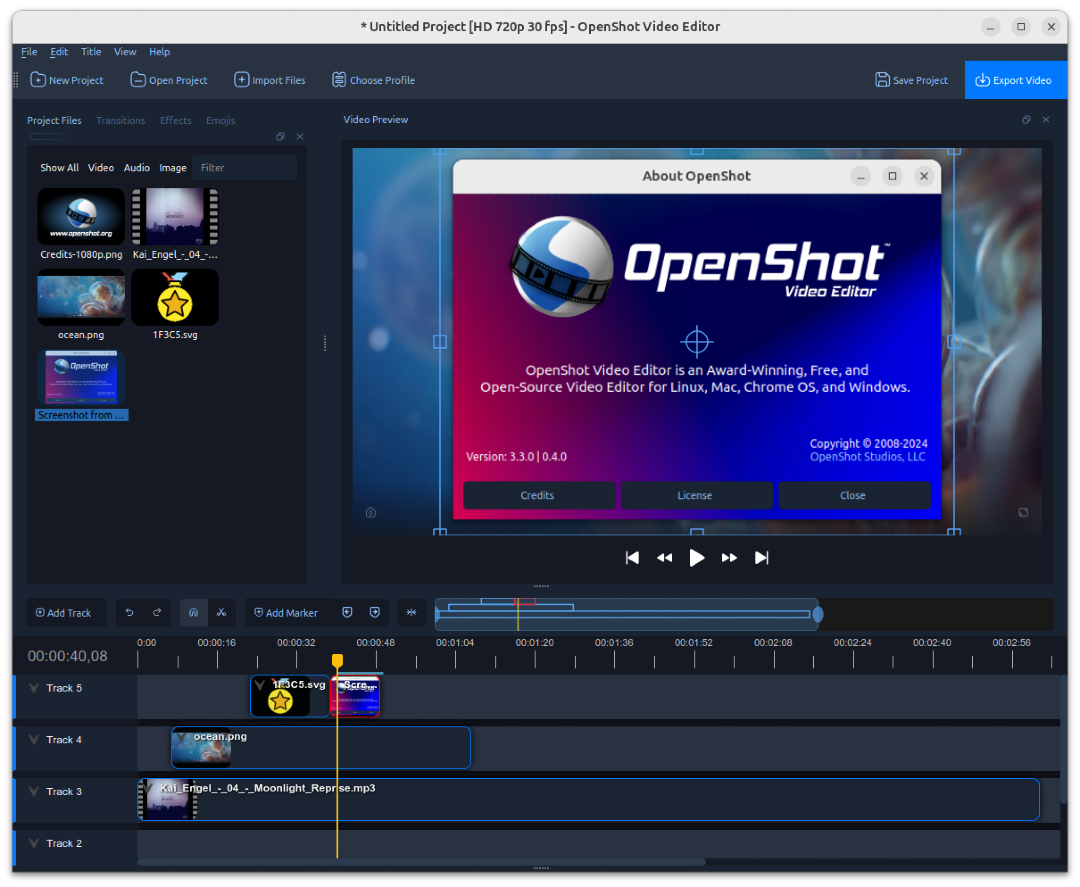1080x887 pixels.
Task: Open the Title menu
Action: pos(91,51)
